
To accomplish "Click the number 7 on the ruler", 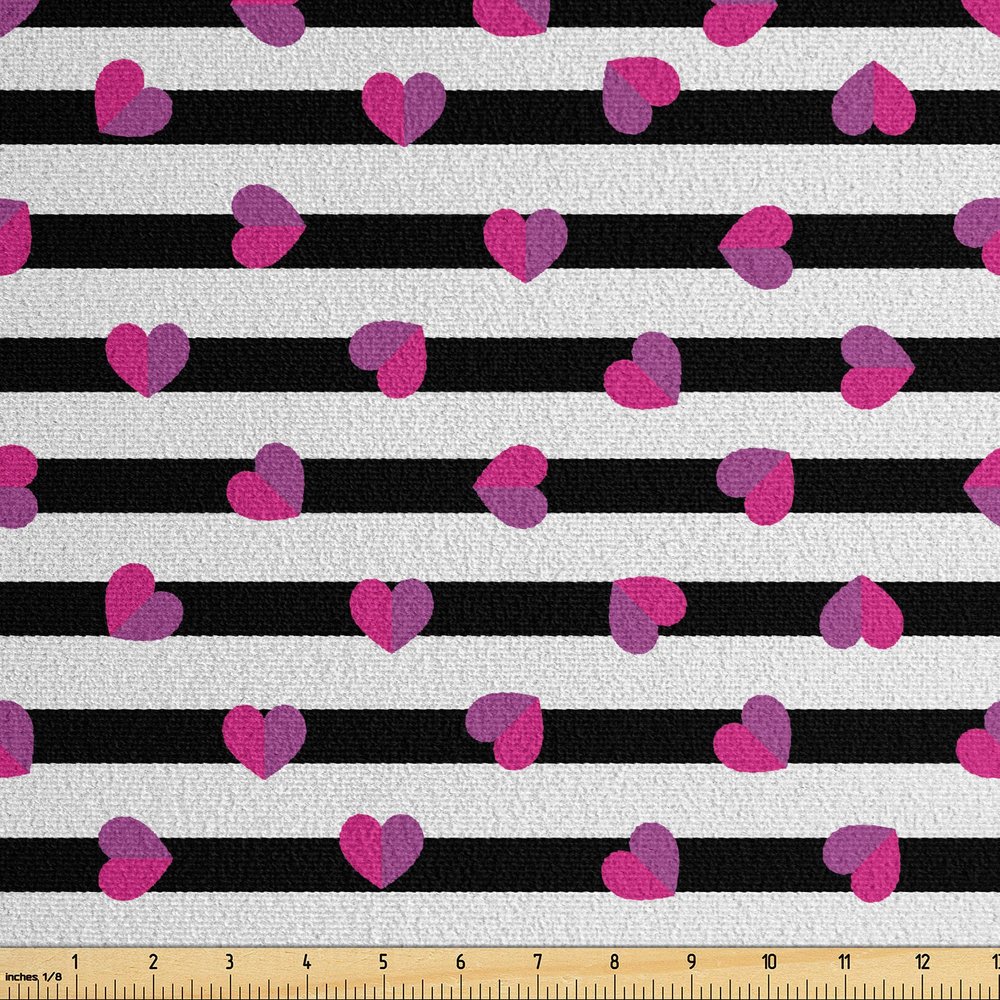I will 538,962.
